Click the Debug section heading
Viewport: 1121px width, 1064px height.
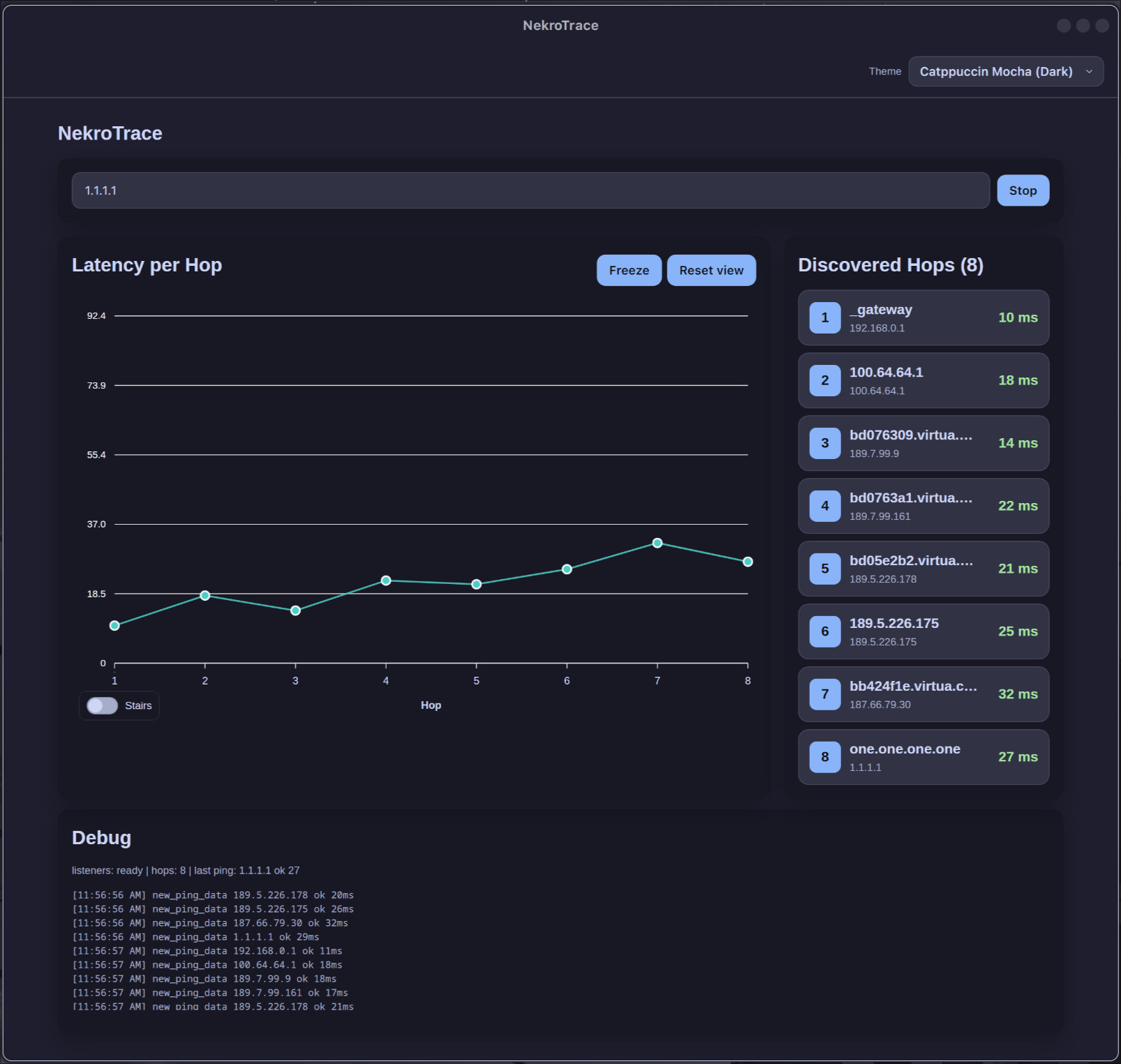coord(101,838)
